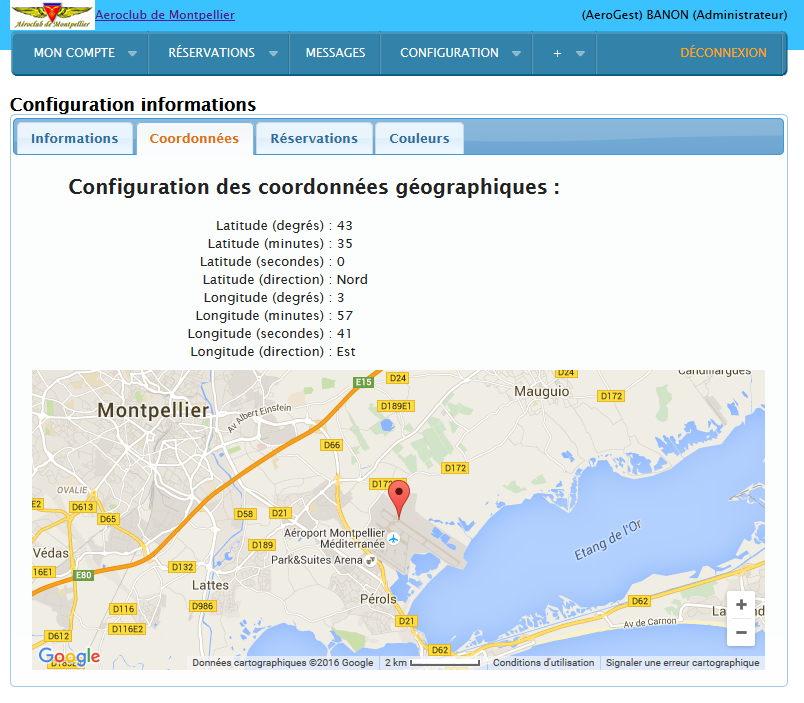Click the D65 road badge

108,519
